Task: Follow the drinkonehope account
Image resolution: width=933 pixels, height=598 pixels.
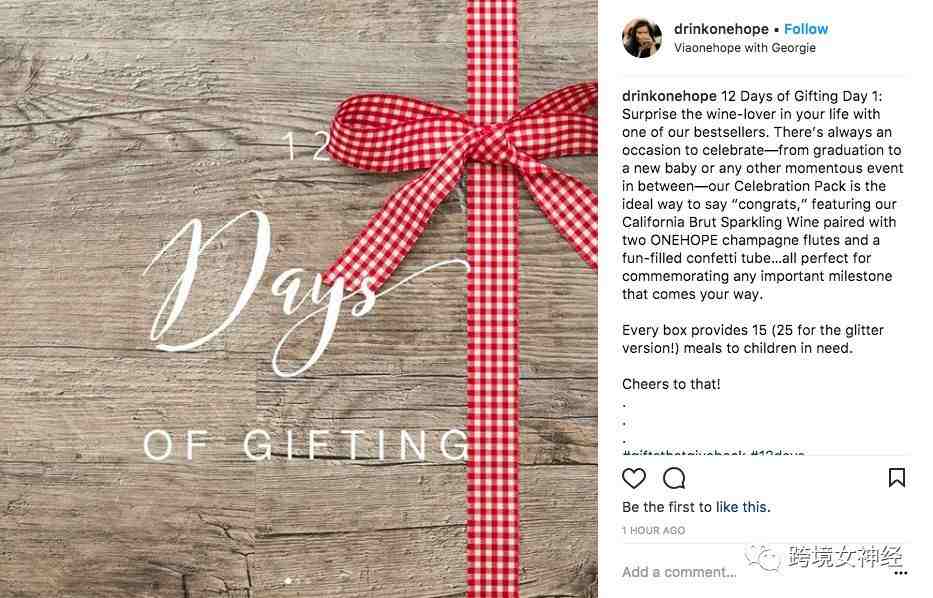Action: (806, 29)
